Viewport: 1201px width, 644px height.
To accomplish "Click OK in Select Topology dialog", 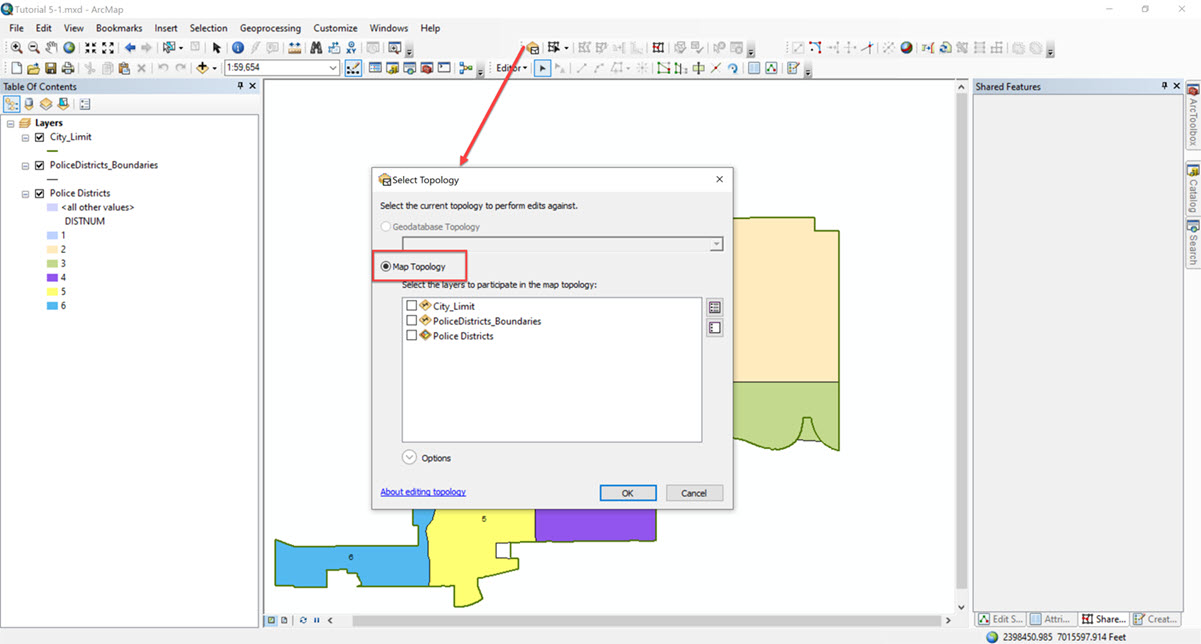I will 628,493.
